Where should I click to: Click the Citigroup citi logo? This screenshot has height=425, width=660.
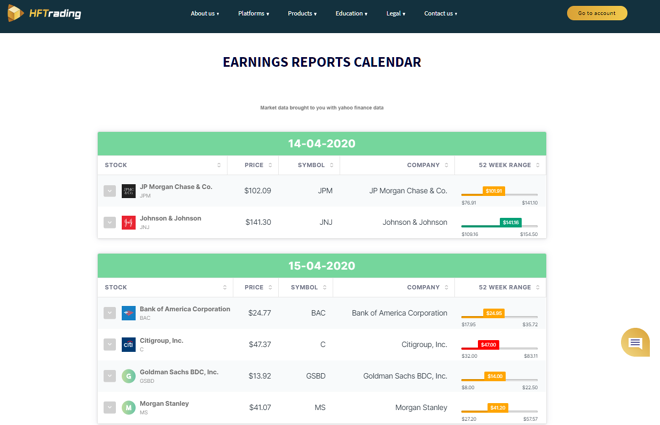128,345
